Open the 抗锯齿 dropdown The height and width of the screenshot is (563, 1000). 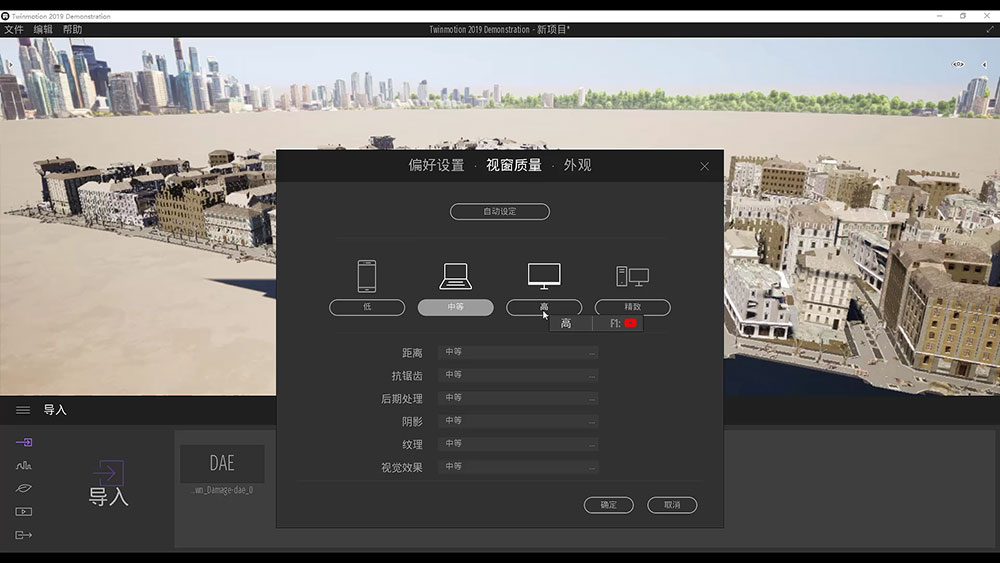pyautogui.click(x=518, y=375)
